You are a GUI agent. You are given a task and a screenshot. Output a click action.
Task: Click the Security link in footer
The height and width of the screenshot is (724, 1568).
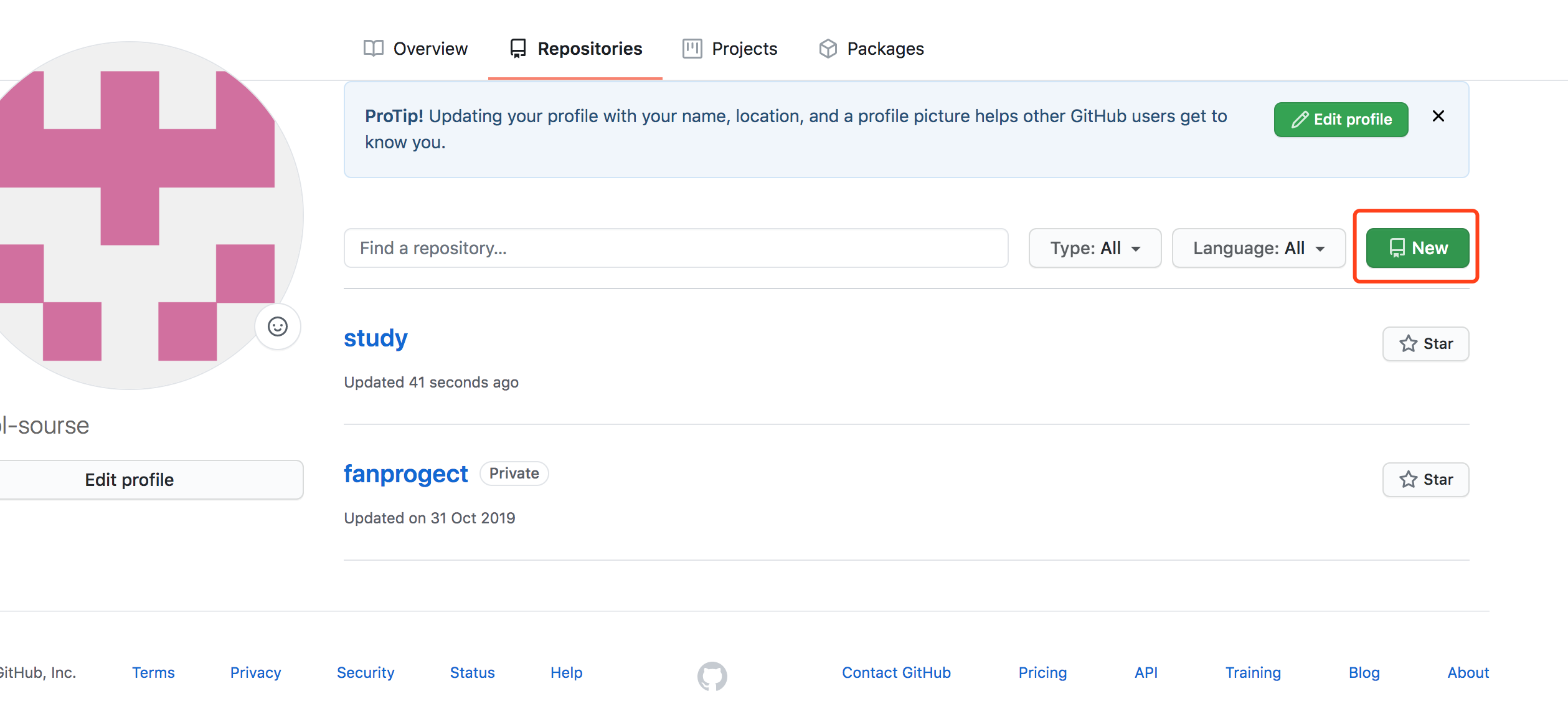[366, 673]
